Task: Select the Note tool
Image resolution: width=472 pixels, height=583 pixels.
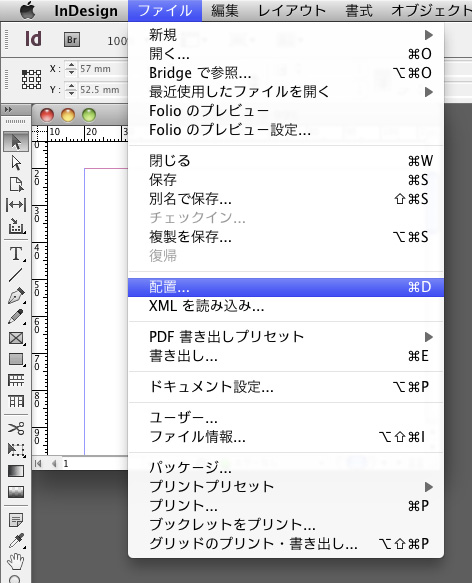Action: pyautogui.click(x=16, y=520)
